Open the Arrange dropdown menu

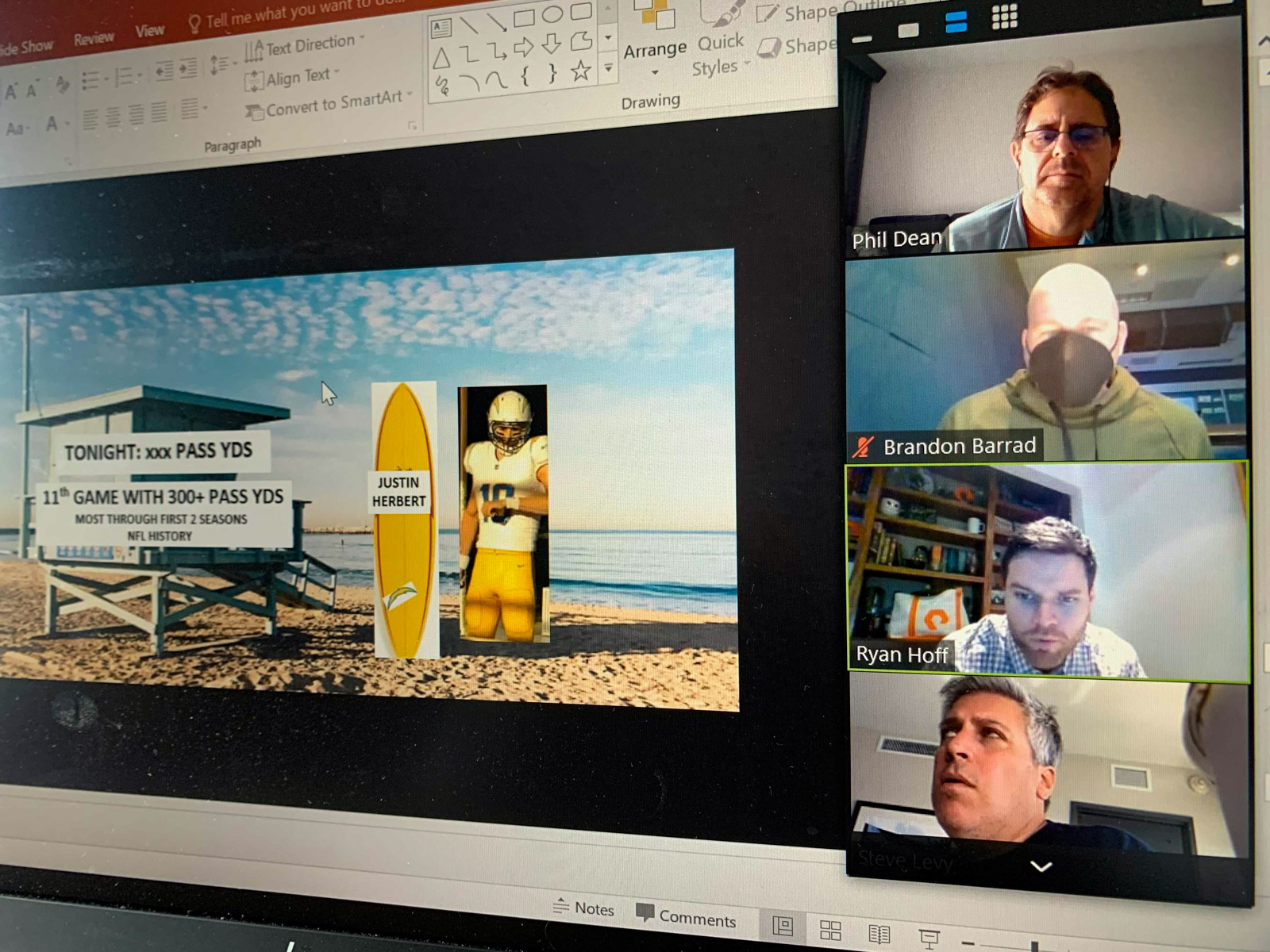tap(653, 40)
